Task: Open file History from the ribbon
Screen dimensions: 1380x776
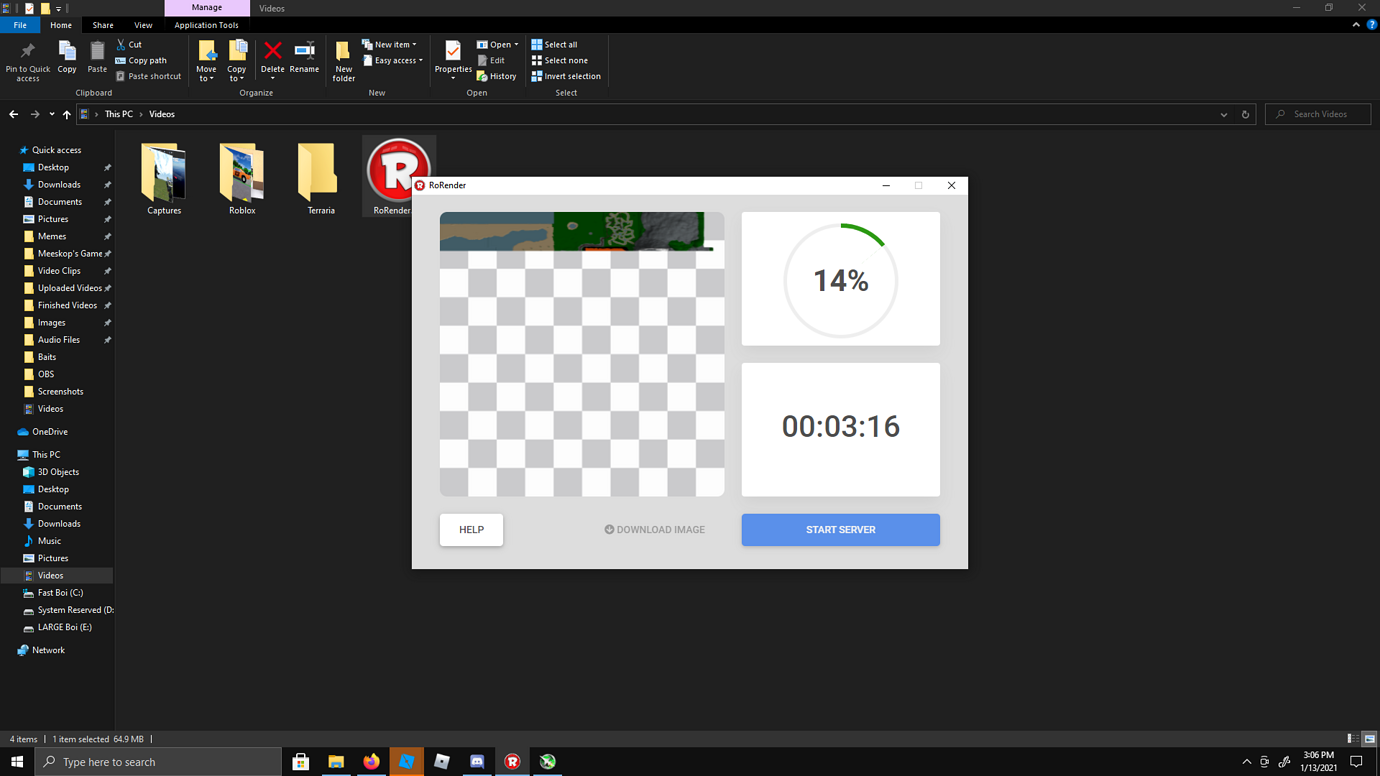Action: pyautogui.click(x=496, y=76)
